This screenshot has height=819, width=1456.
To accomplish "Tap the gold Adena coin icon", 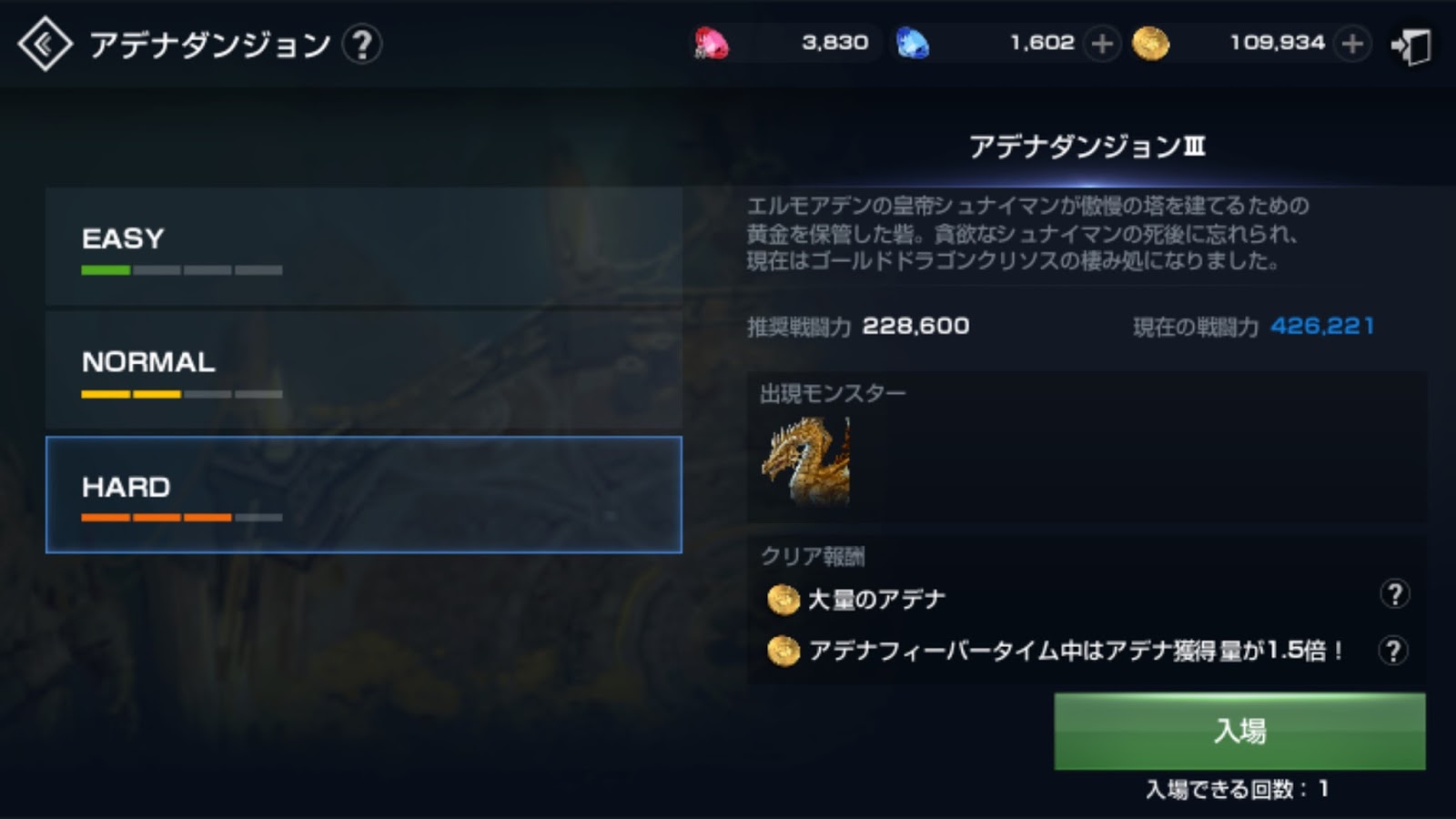I will (x=1150, y=43).
